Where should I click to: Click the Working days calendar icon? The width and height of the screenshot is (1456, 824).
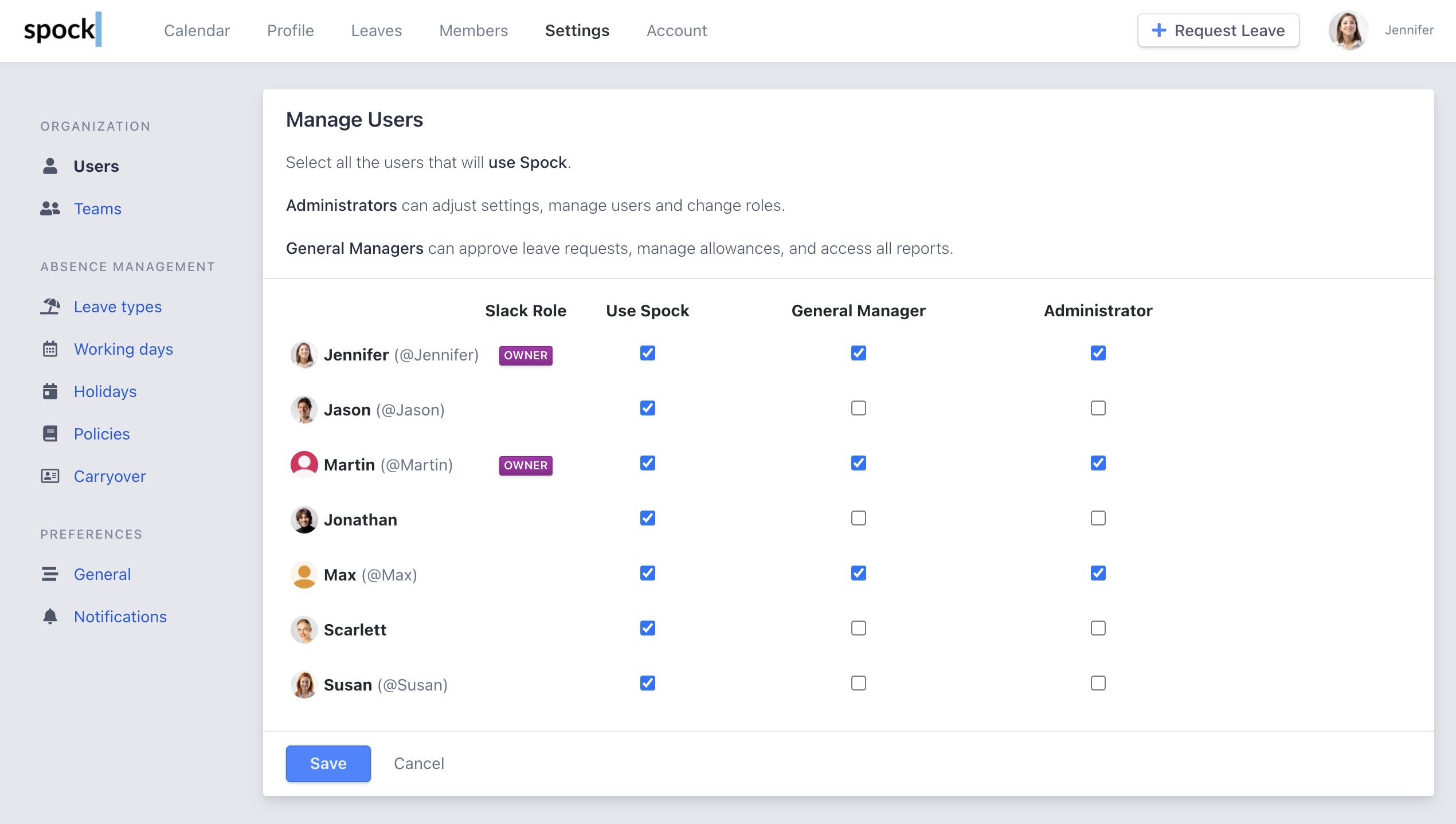50,349
